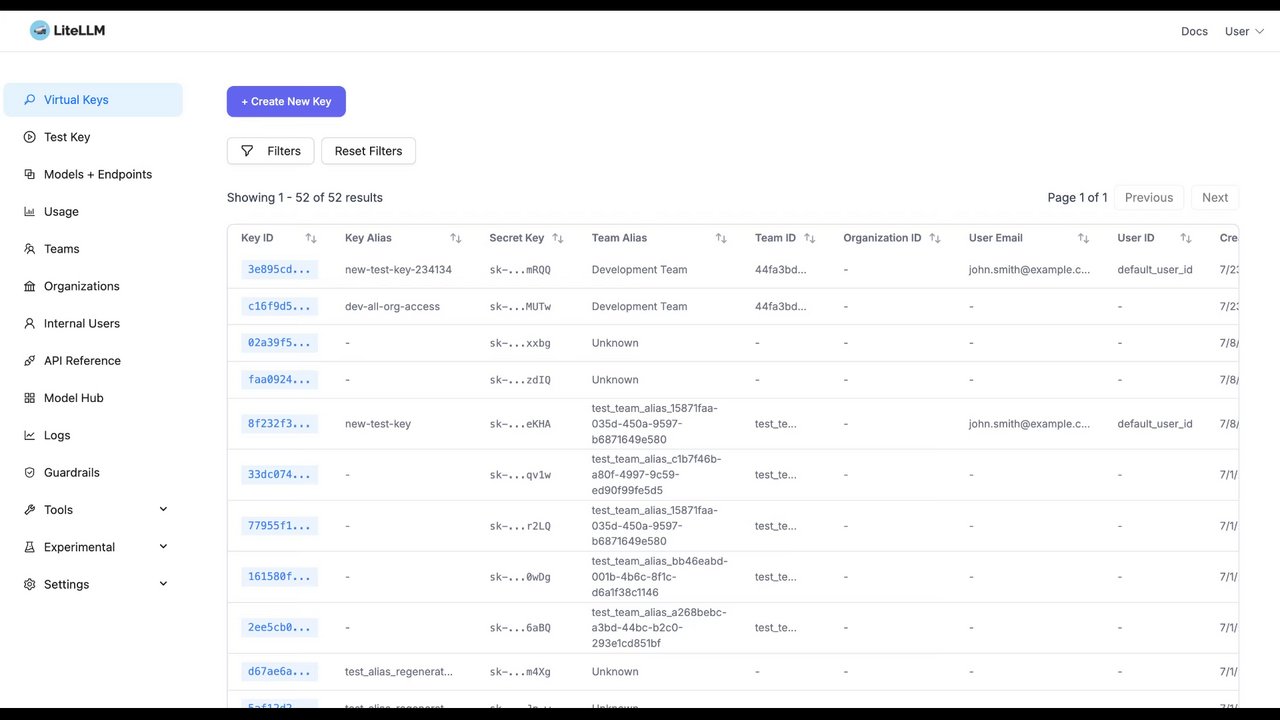Click the Usage bar chart icon
The width and height of the screenshot is (1280, 720).
click(30, 212)
